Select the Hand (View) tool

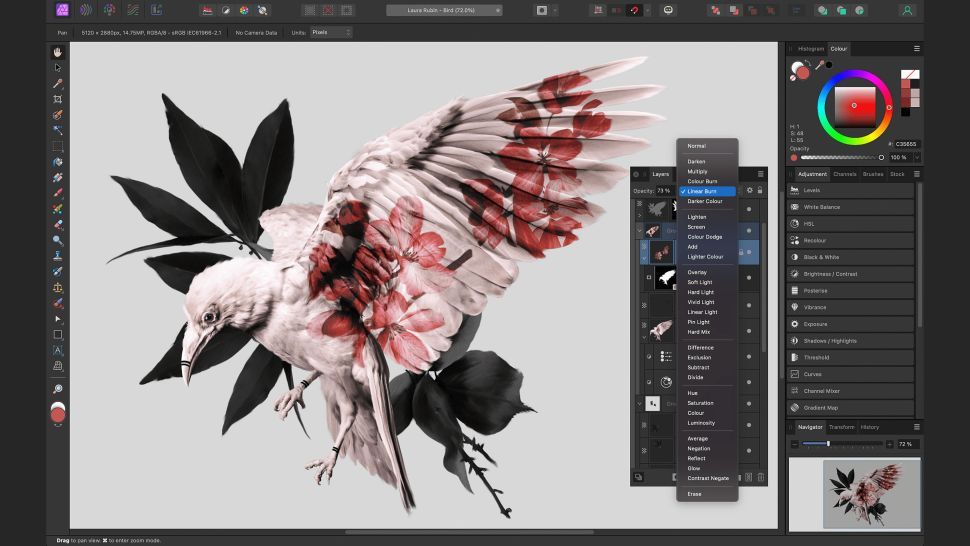(x=58, y=52)
